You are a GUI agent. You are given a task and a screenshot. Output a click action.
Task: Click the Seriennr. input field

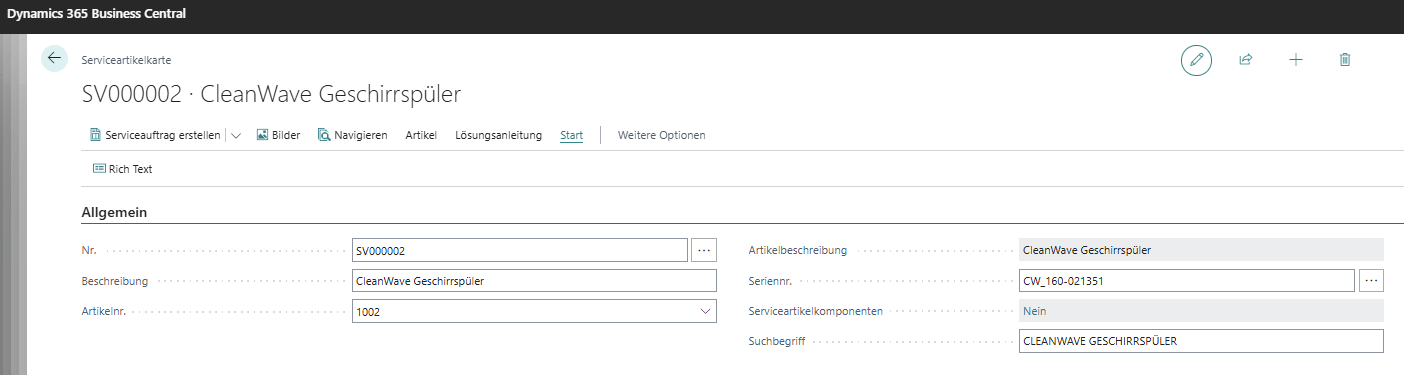pyautogui.click(x=1186, y=281)
